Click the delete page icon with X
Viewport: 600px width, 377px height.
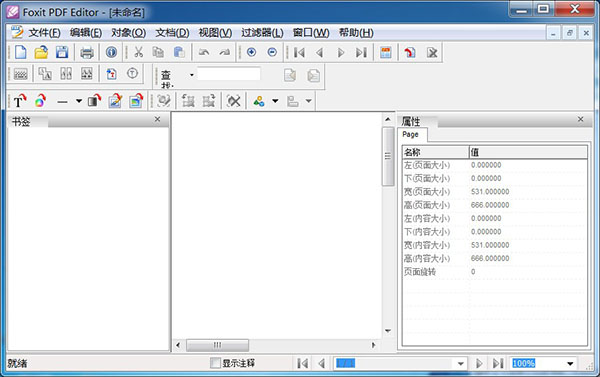(432, 52)
